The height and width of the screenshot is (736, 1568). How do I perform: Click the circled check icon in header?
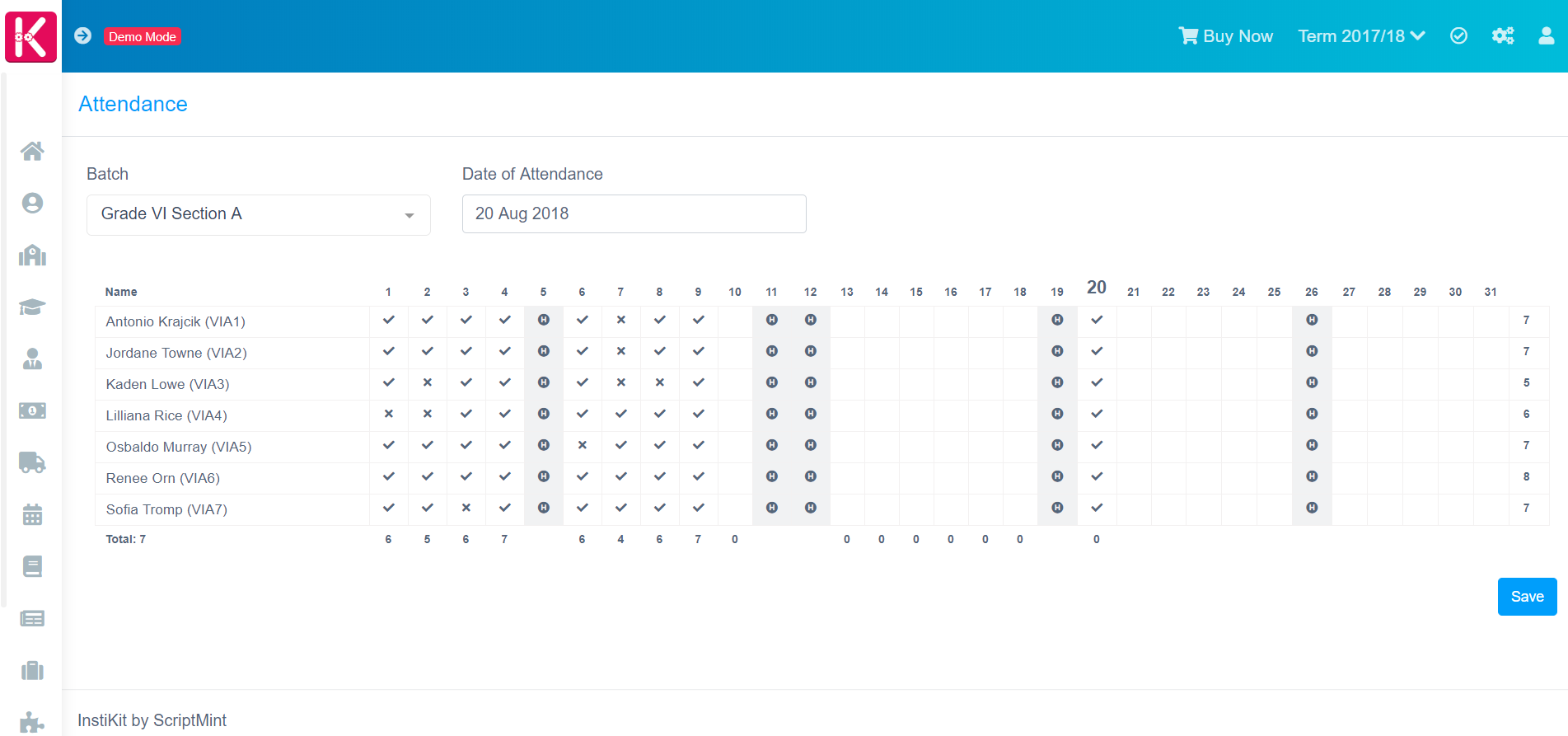1458,36
